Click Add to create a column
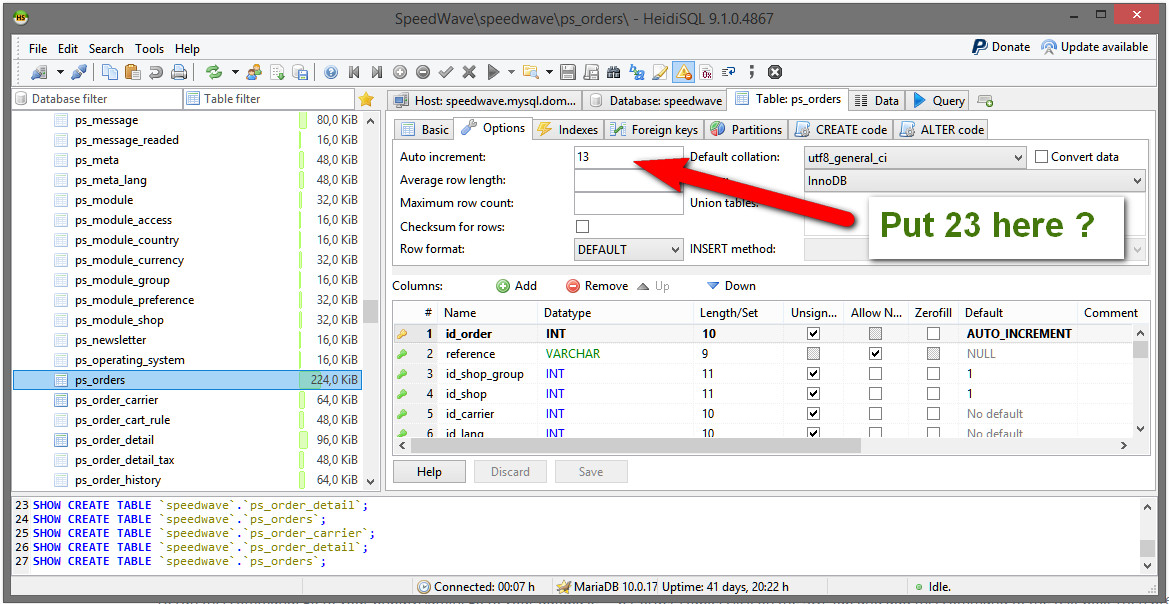This screenshot has height=604, width=1169. tap(516, 286)
